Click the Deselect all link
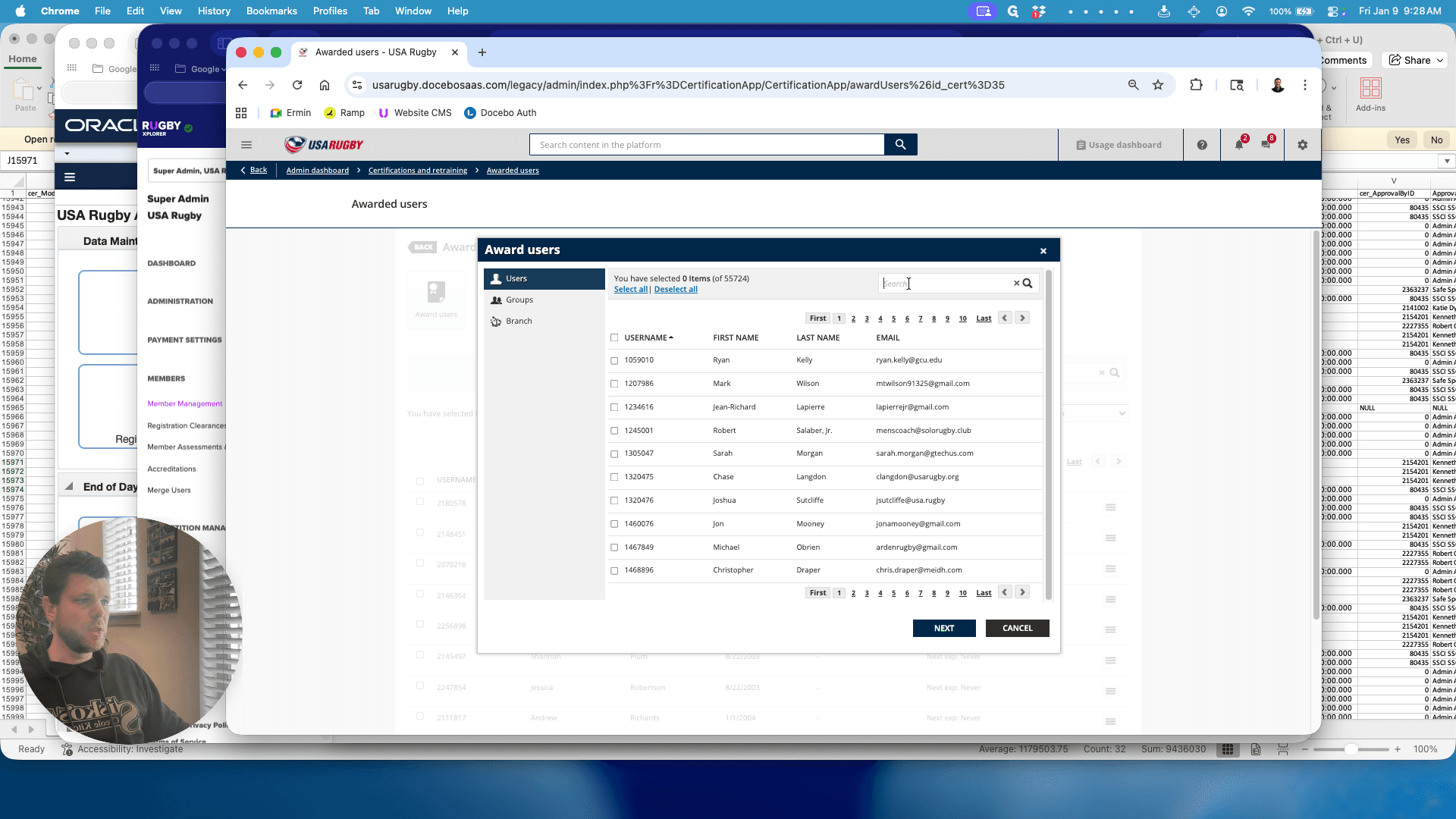 tap(676, 289)
